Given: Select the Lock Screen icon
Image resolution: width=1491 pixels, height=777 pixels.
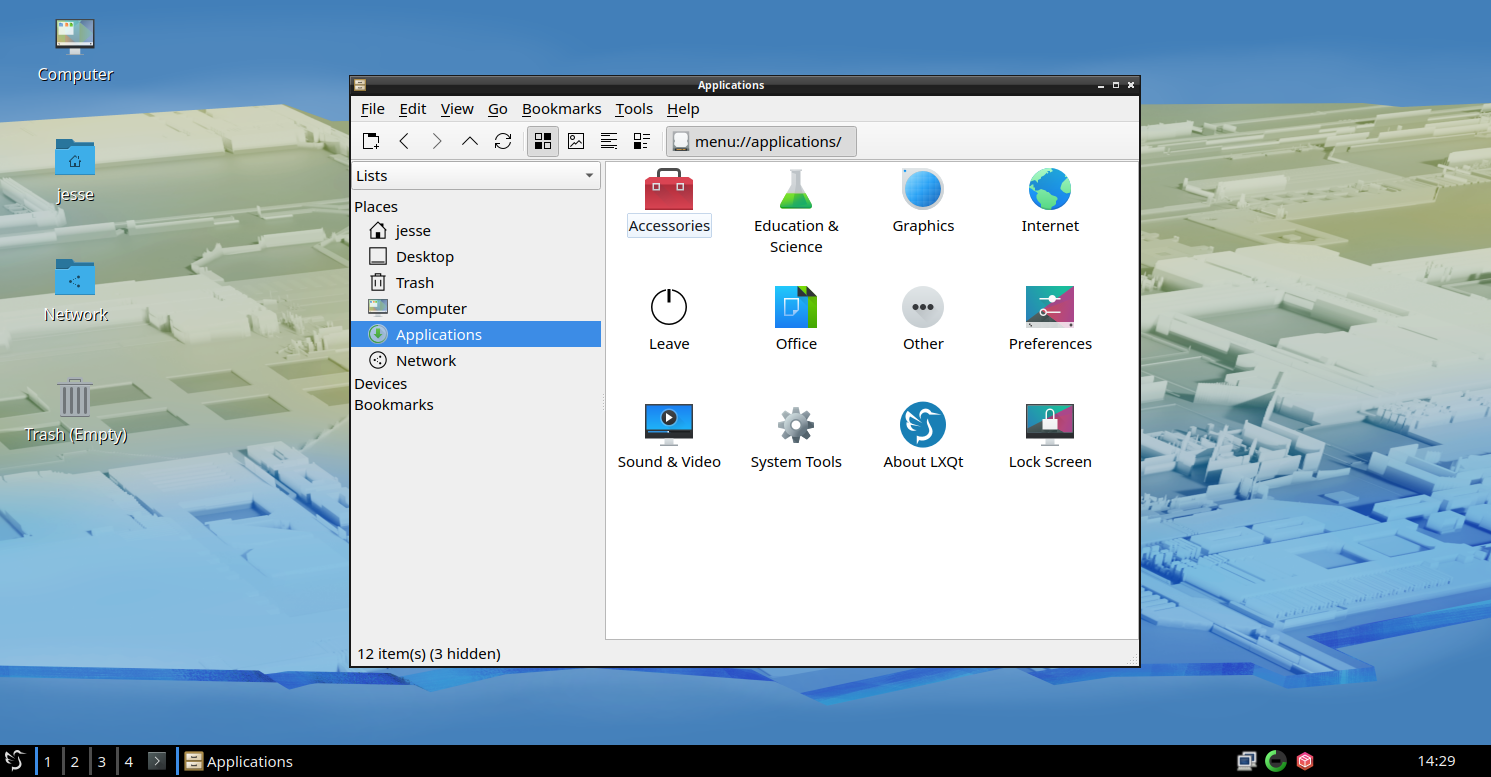Looking at the screenshot, I should [x=1050, y=425].
